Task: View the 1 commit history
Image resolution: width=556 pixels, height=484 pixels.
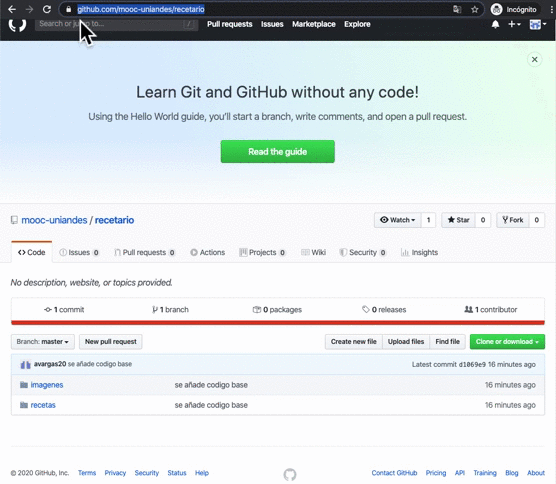Action: 64,310
